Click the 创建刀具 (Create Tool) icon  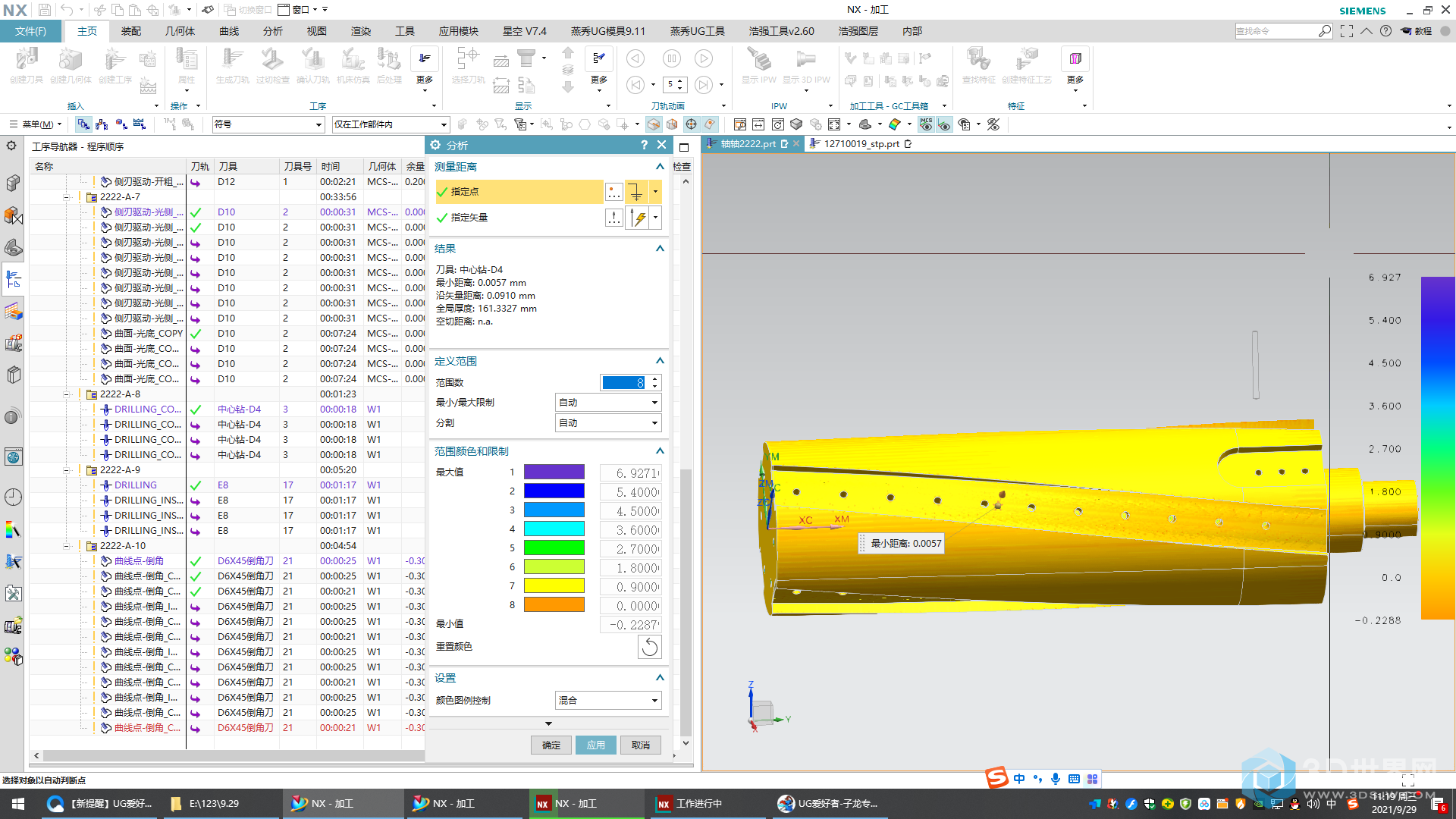pyautogui.click(x=27, y=65)
